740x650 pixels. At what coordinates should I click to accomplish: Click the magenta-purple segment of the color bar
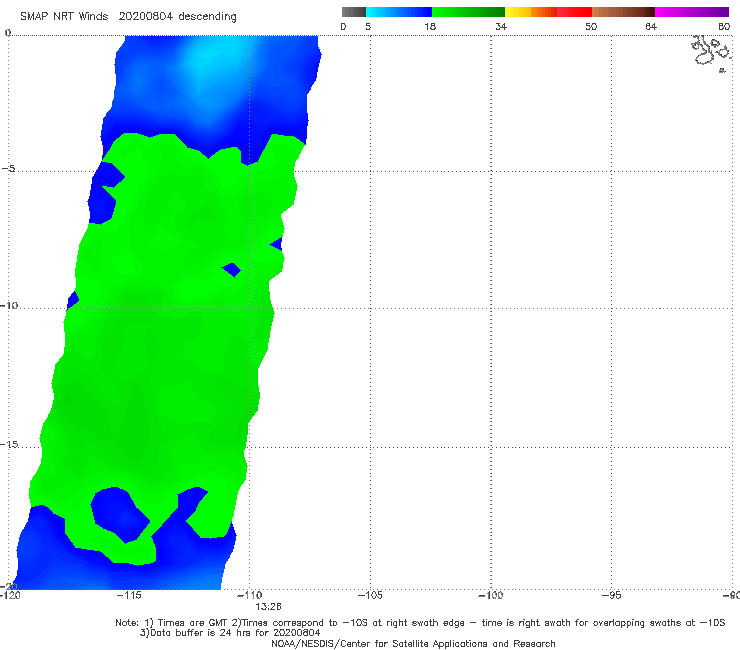tap(692, 12)
